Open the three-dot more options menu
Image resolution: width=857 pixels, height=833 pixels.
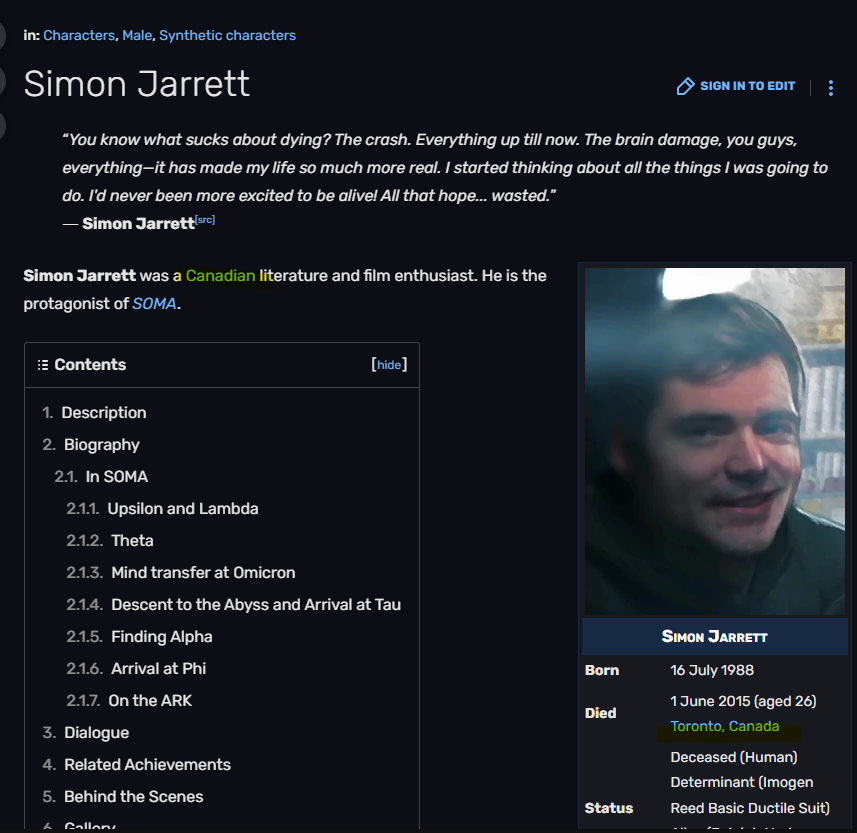click(831, 87)
